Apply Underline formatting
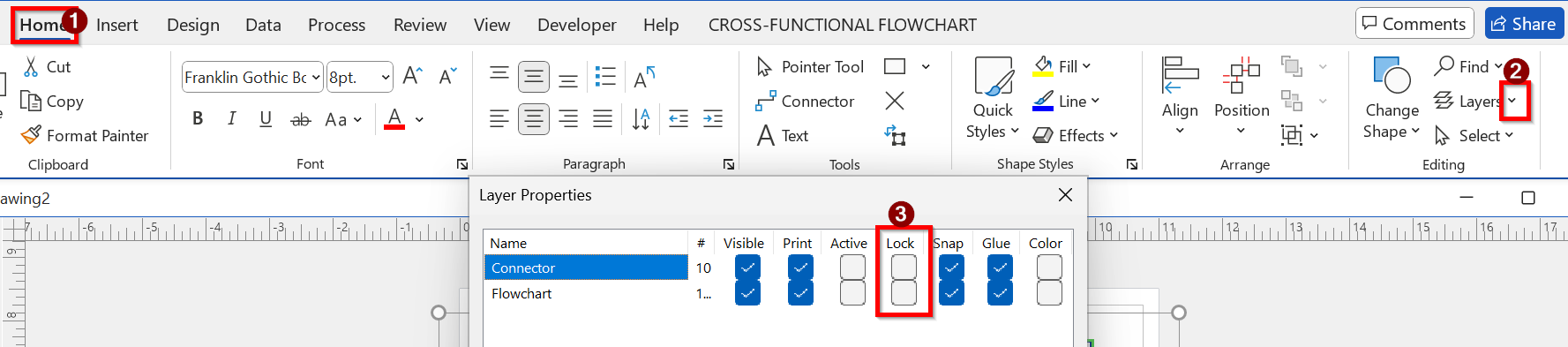The height and width of the screenshot is (347, 1568). tap(266, 118)
